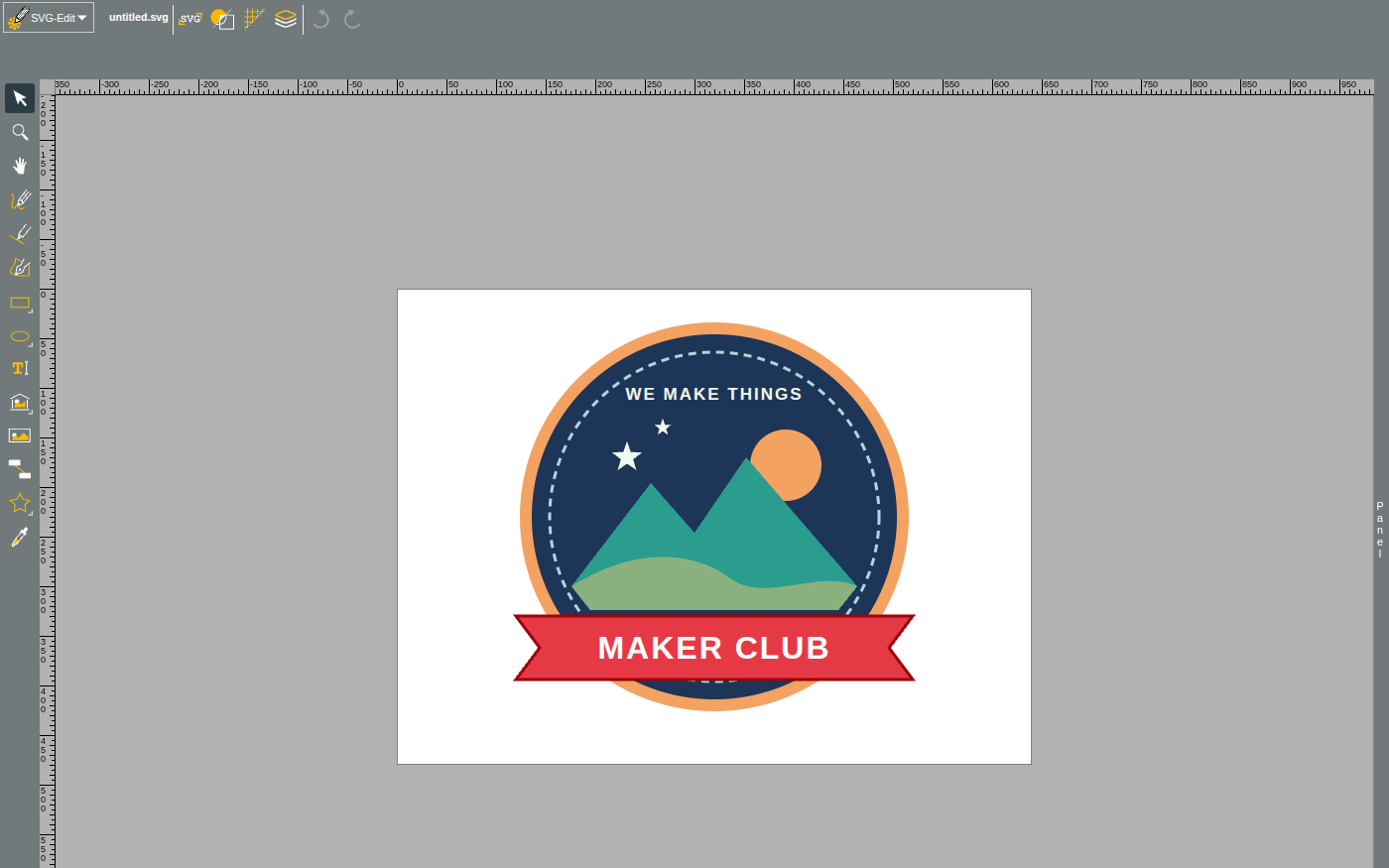Select the WE MAKE THINGS text
Viewport: 1389px width, 868px height.
click(x=713, y=394)
